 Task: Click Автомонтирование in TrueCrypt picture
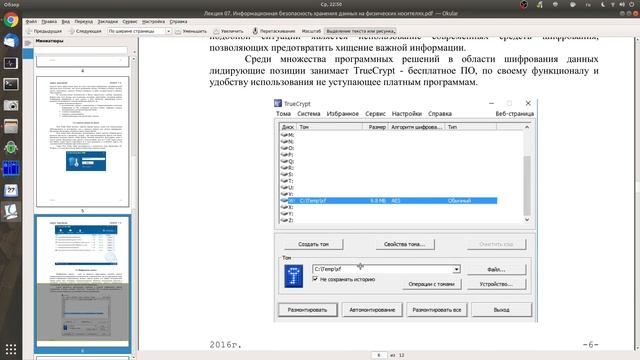pyautogui.click(x=372, y=310)
